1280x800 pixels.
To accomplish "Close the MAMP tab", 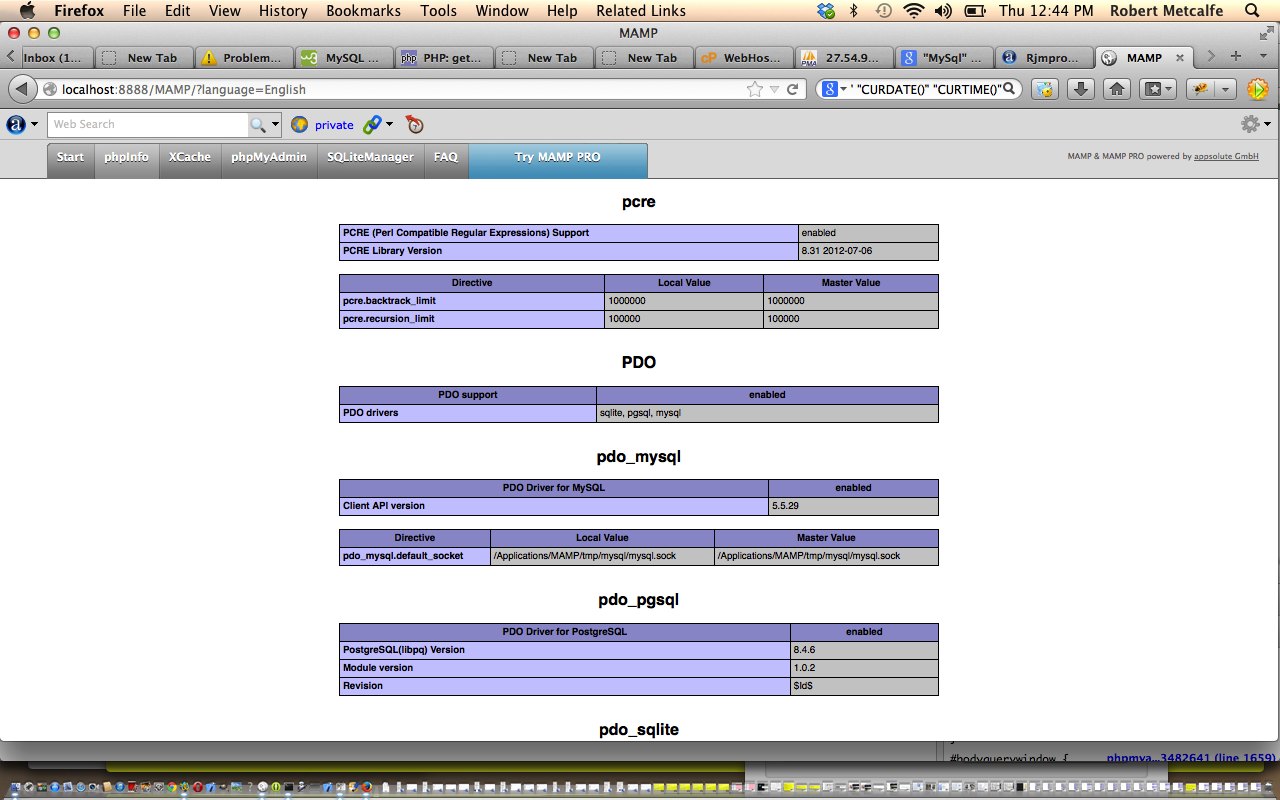I will [x=1180, y=57].
